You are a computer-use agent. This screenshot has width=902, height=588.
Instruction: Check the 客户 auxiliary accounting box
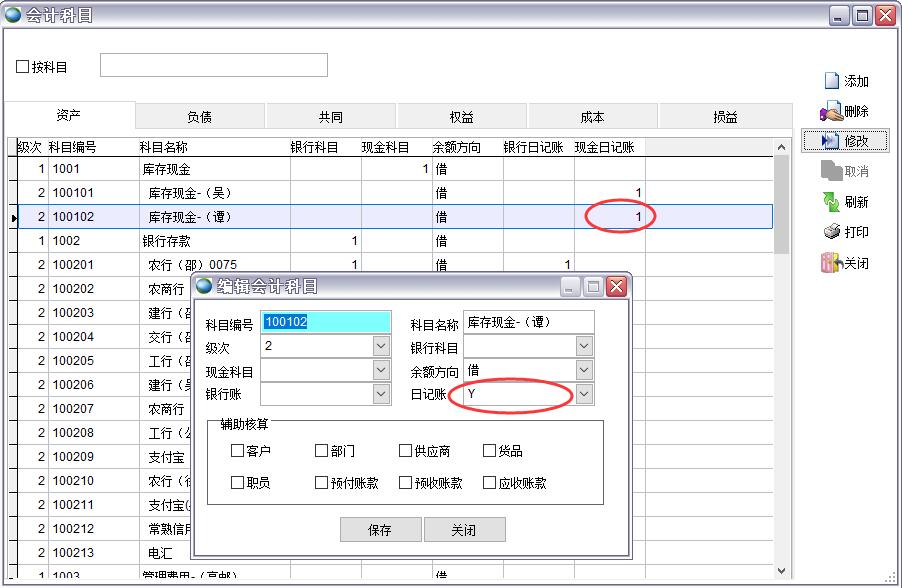coord(237,451)
